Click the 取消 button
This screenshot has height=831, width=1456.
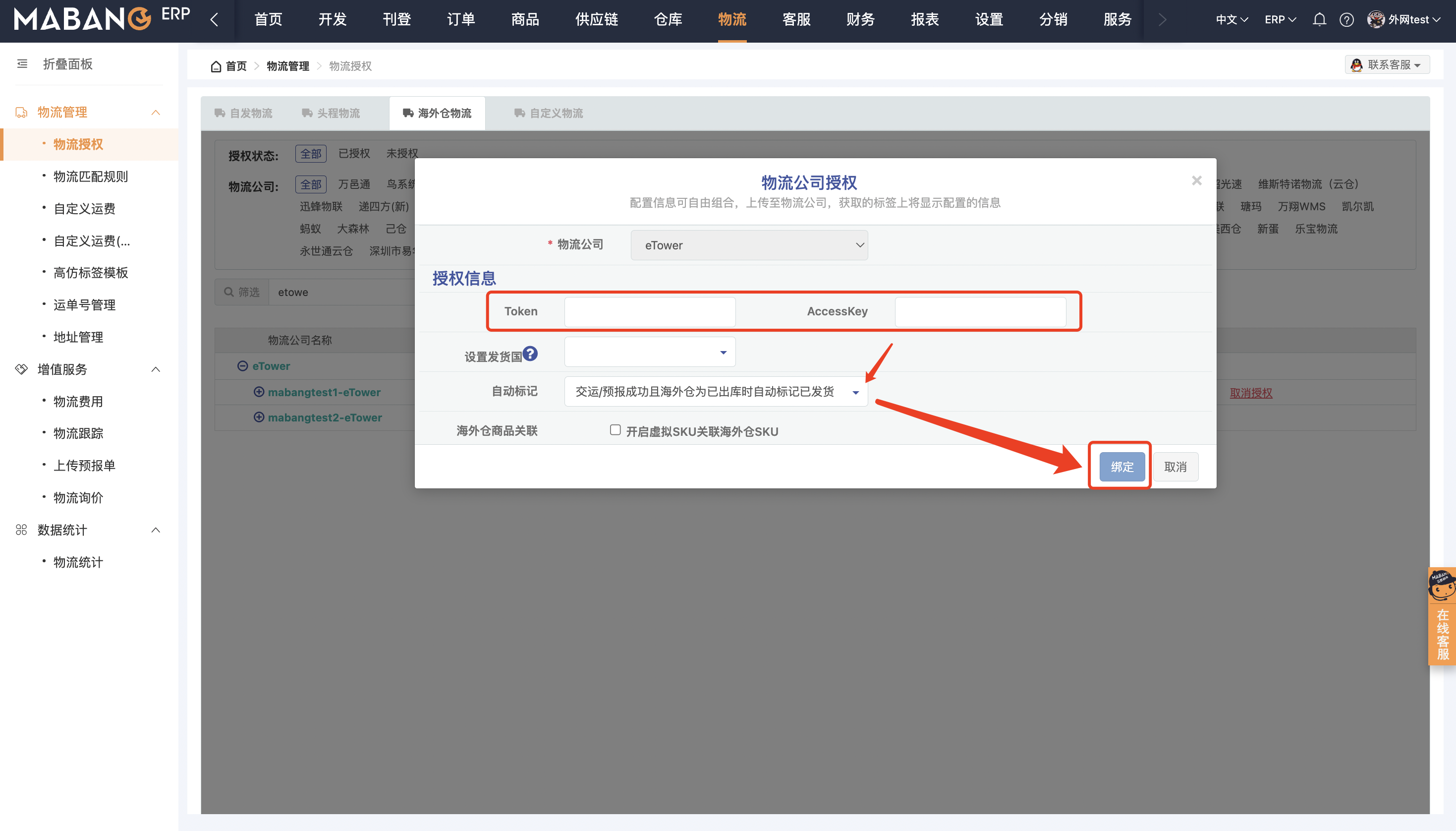[x=1176, y=467]
